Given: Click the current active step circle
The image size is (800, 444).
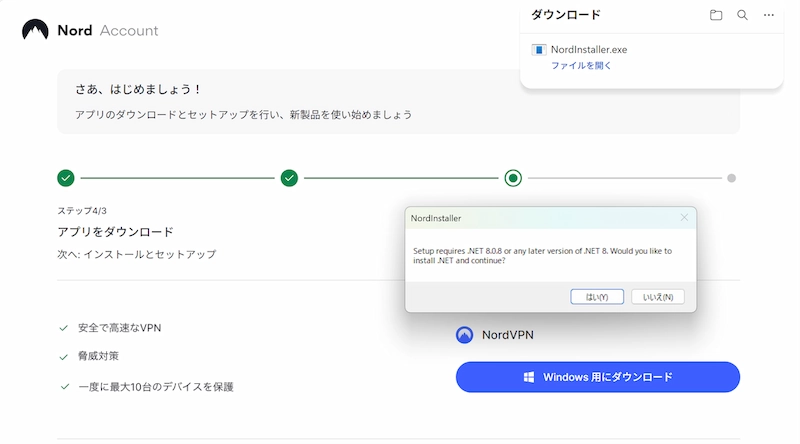Looking at the screenshot, I should pyautogui.click(x=513, y=178).
